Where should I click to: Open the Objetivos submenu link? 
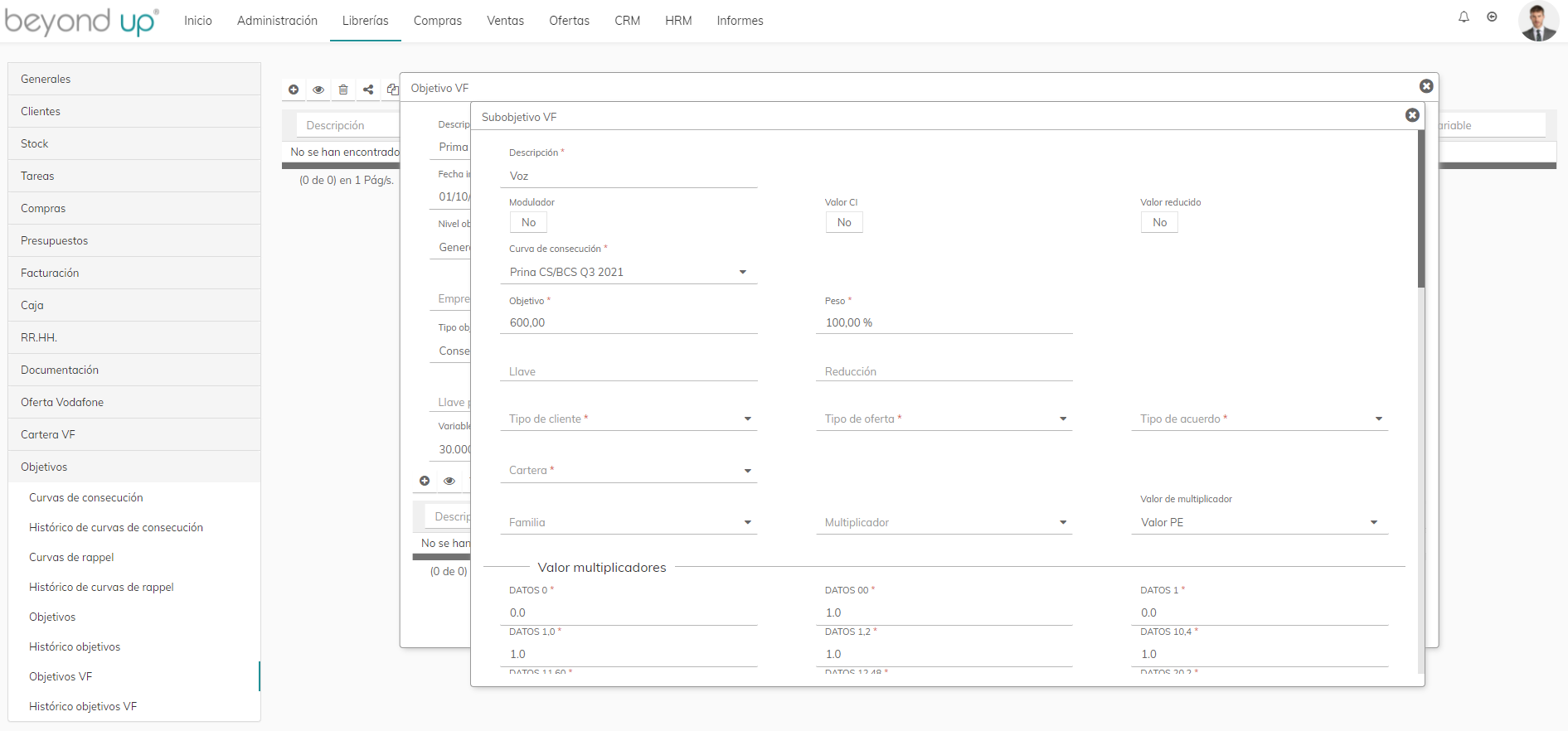52,617
